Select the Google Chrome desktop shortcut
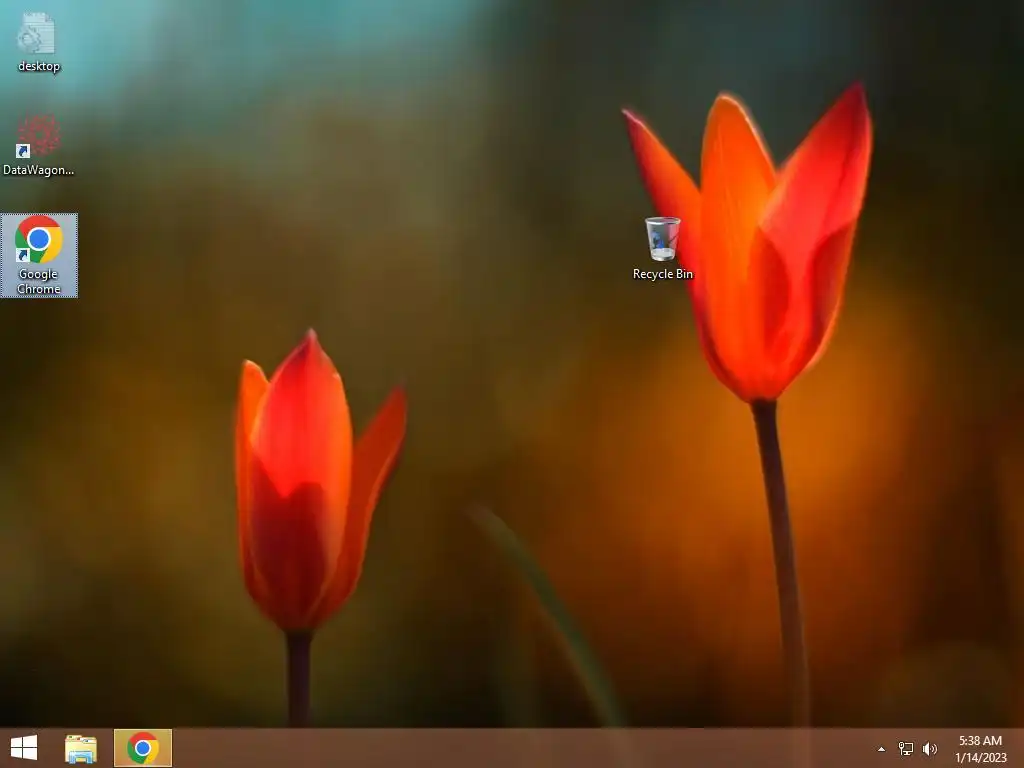The image size is (1024, 768). (39, 255)
